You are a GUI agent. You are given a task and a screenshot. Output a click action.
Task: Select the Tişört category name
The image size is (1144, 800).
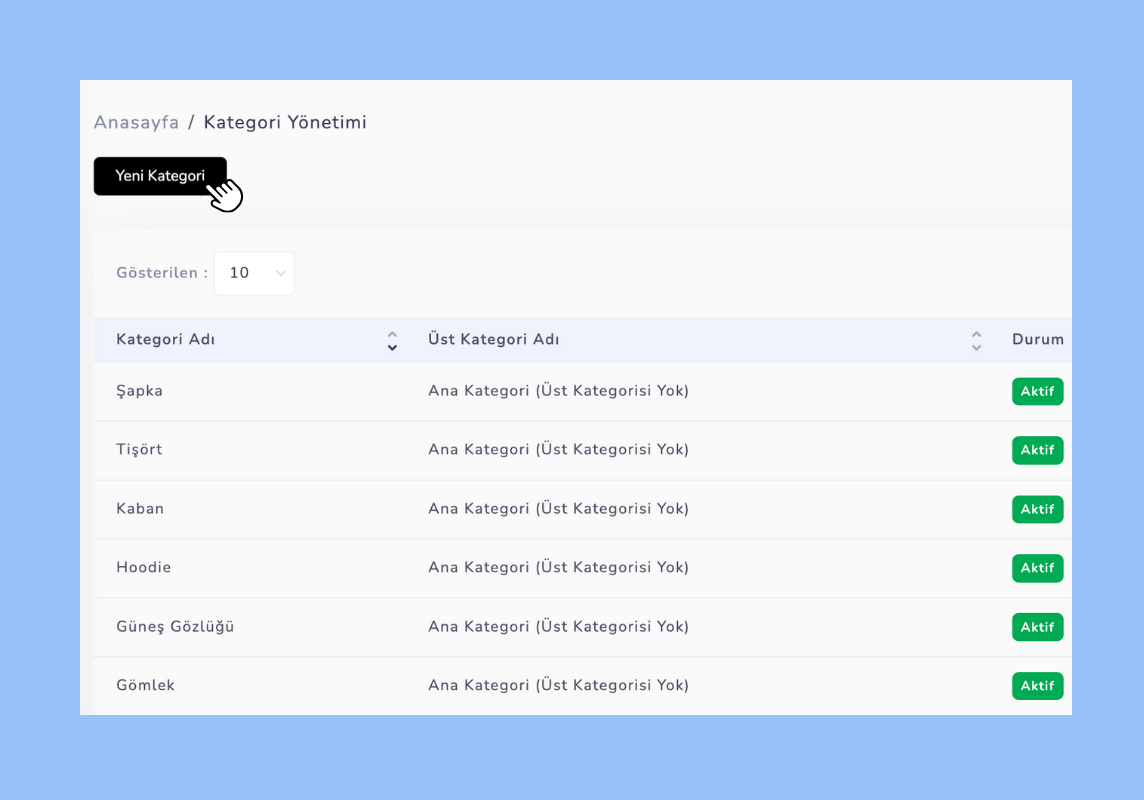coord(139,450)
